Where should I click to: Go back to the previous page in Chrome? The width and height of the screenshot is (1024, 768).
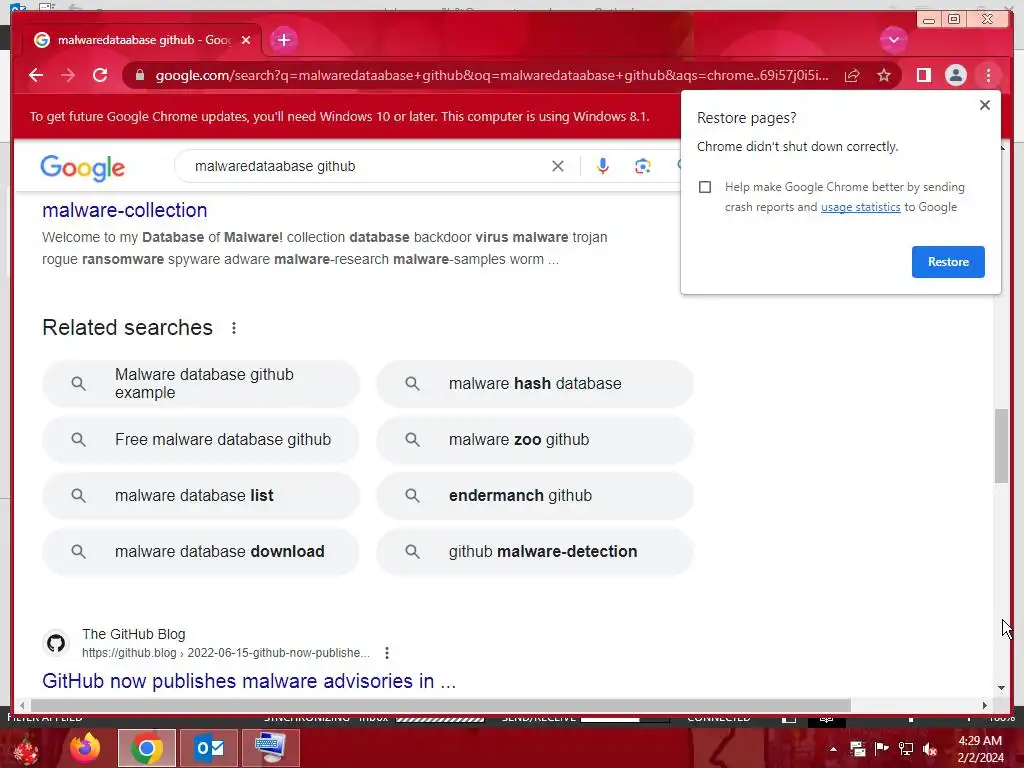coord(36,76)
